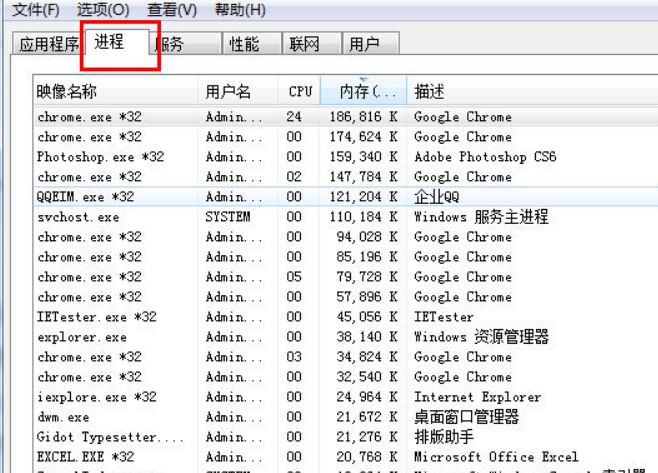The image size is (658, 473).
Task: Switch to the 应用程序 tab
Action: click(x=47, y=44)
